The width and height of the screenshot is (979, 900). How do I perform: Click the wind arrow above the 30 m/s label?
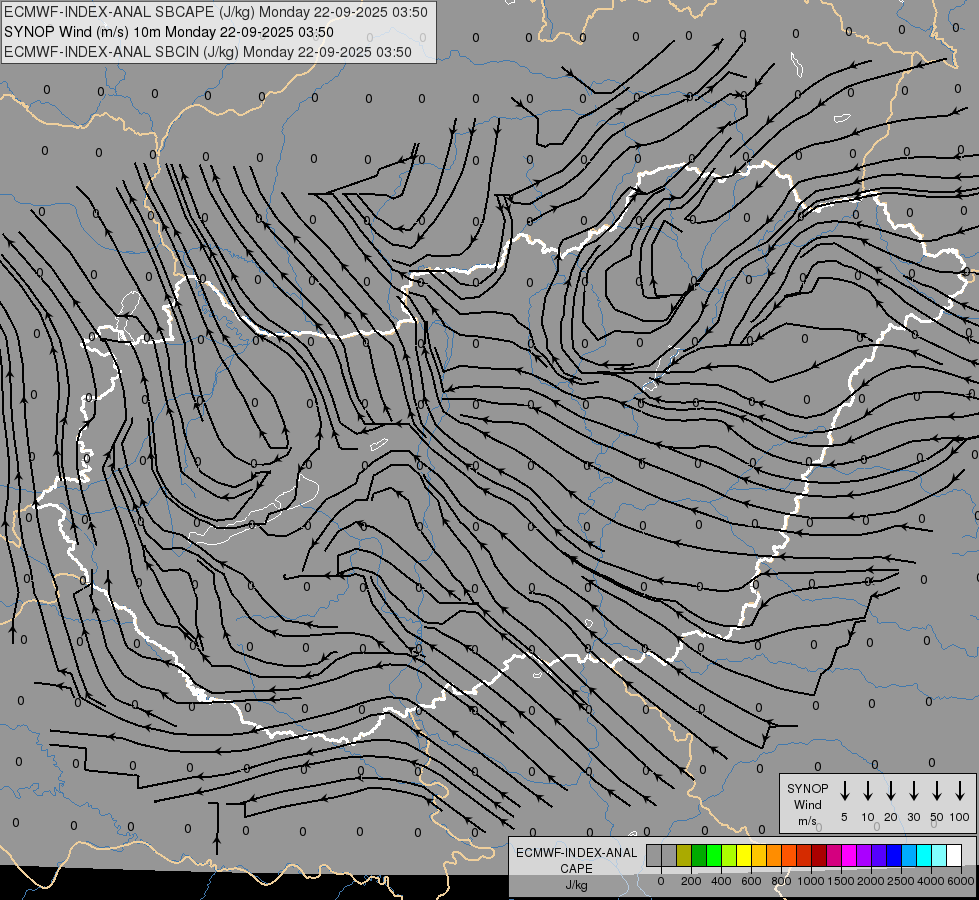(x=913, y=791)
